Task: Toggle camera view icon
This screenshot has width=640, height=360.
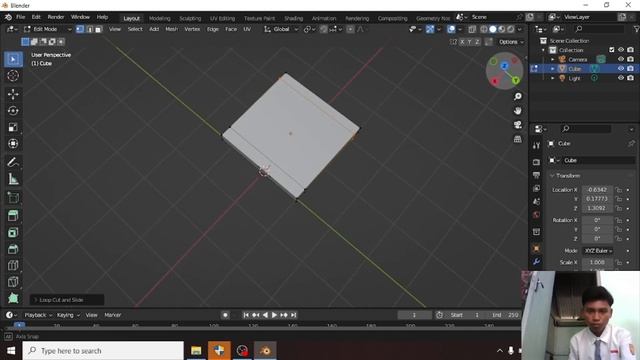Action: click(x=518, y=125)
